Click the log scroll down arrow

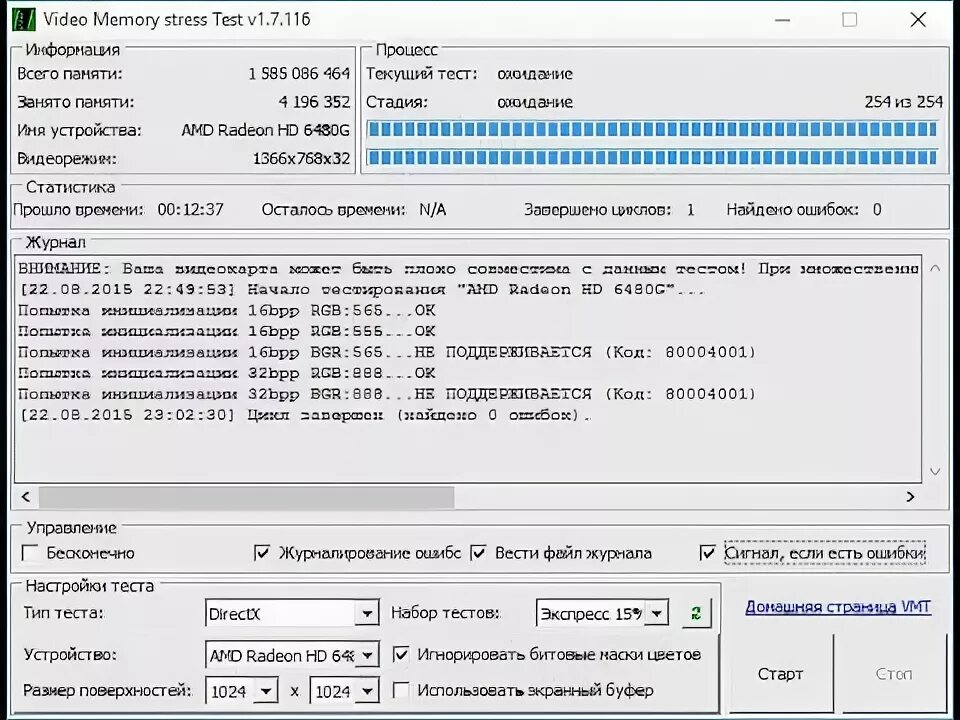[x=935, y=471]
